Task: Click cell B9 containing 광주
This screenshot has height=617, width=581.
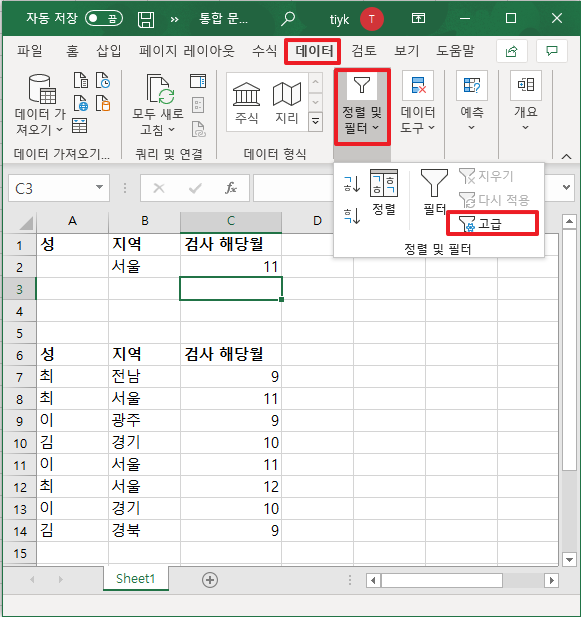Action: click(x=144, y=421)
